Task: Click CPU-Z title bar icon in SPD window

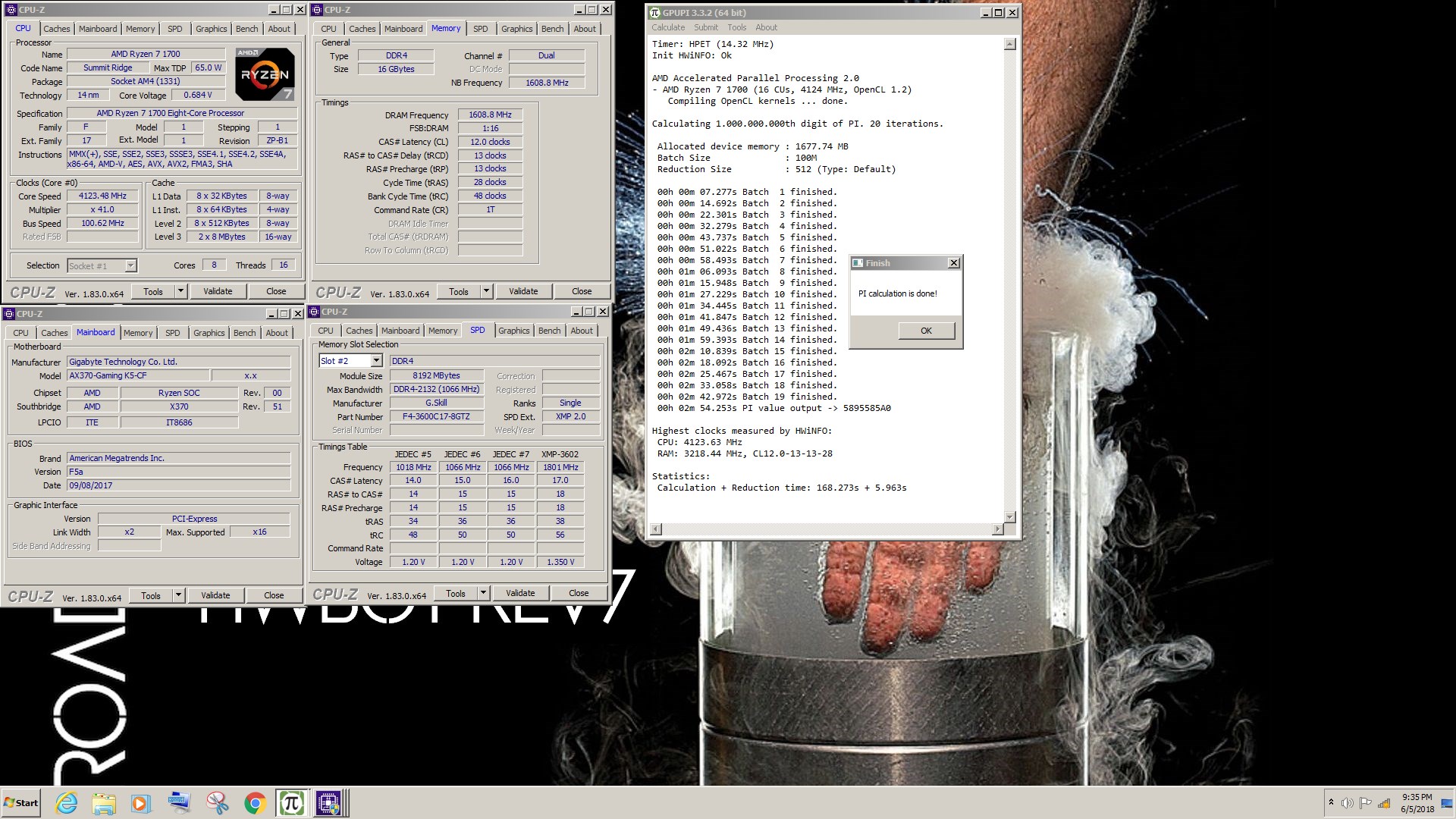Action: coord(314,312)
